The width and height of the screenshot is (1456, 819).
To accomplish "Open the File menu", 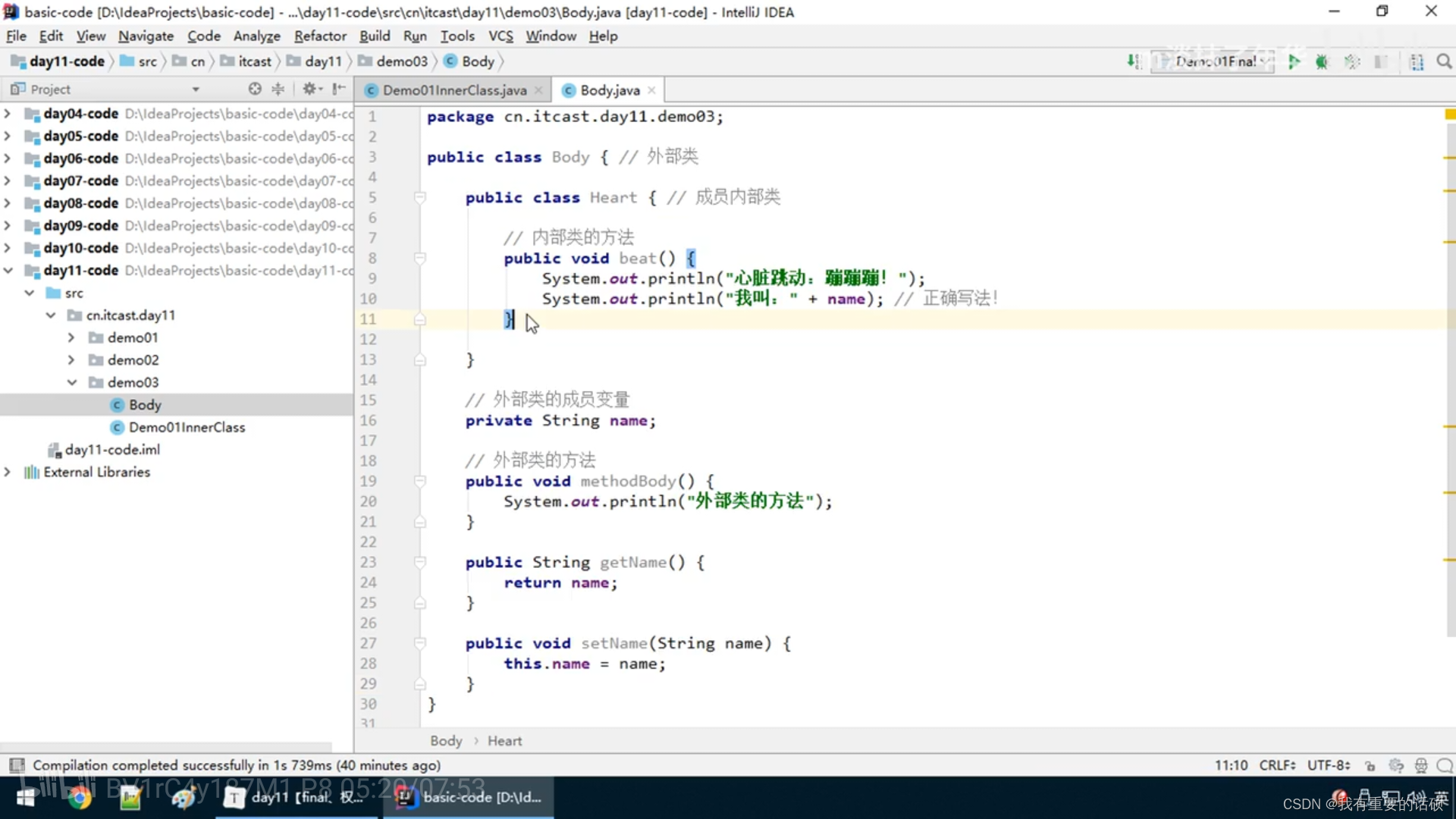I will tap(16, 36).
